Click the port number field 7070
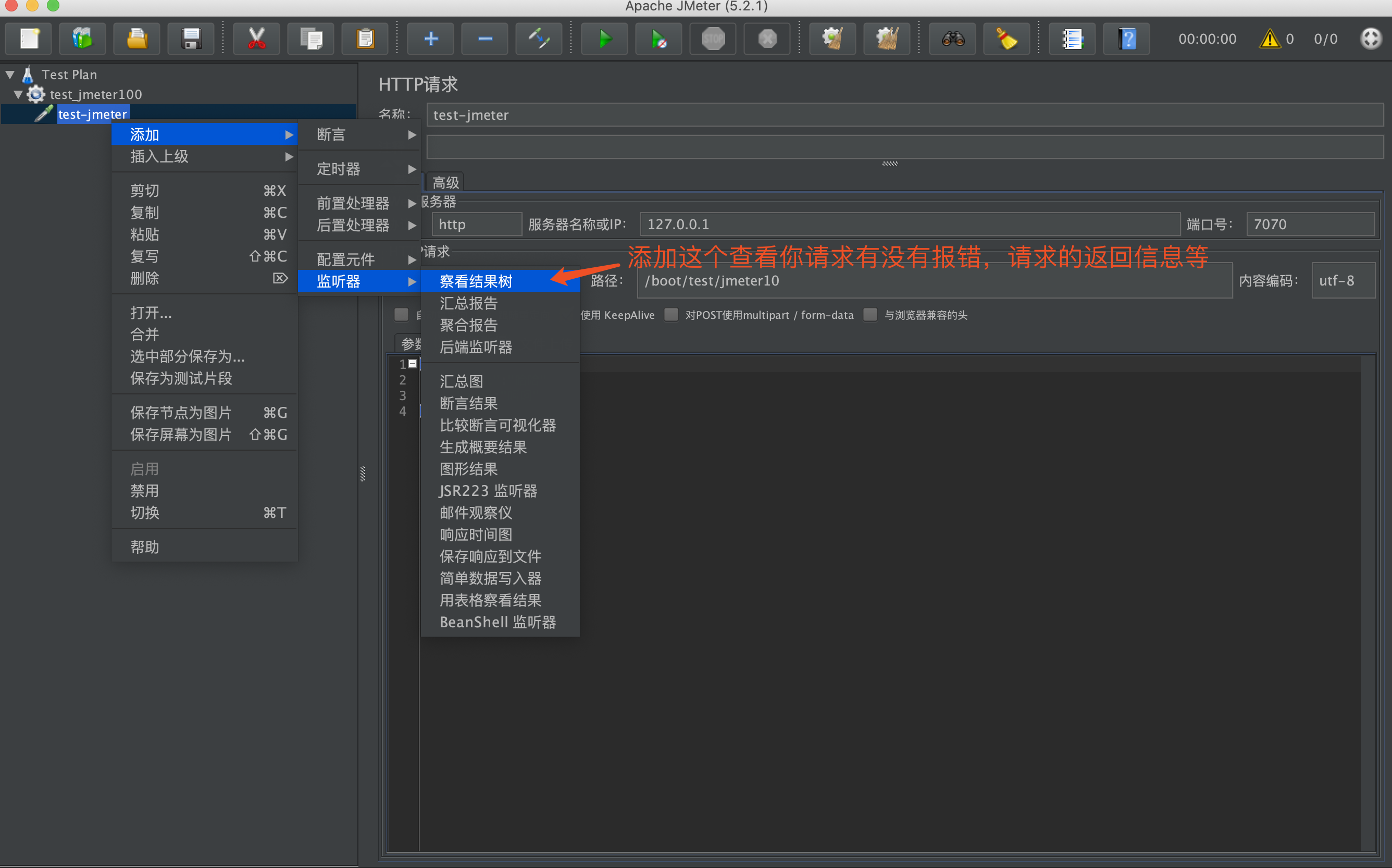1392x868 pixels. point(1311,225)
